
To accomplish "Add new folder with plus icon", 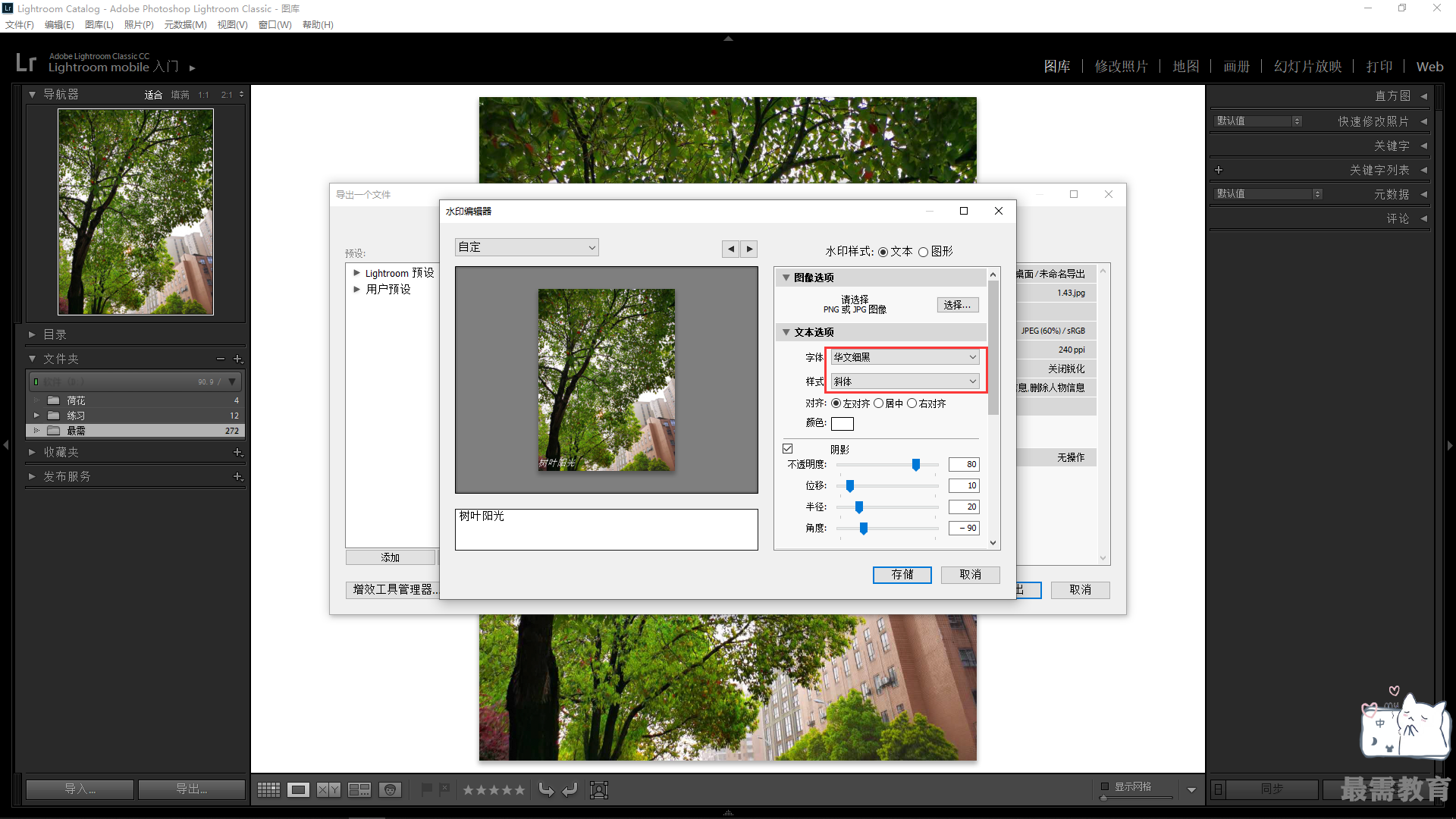I will point(237,359).
